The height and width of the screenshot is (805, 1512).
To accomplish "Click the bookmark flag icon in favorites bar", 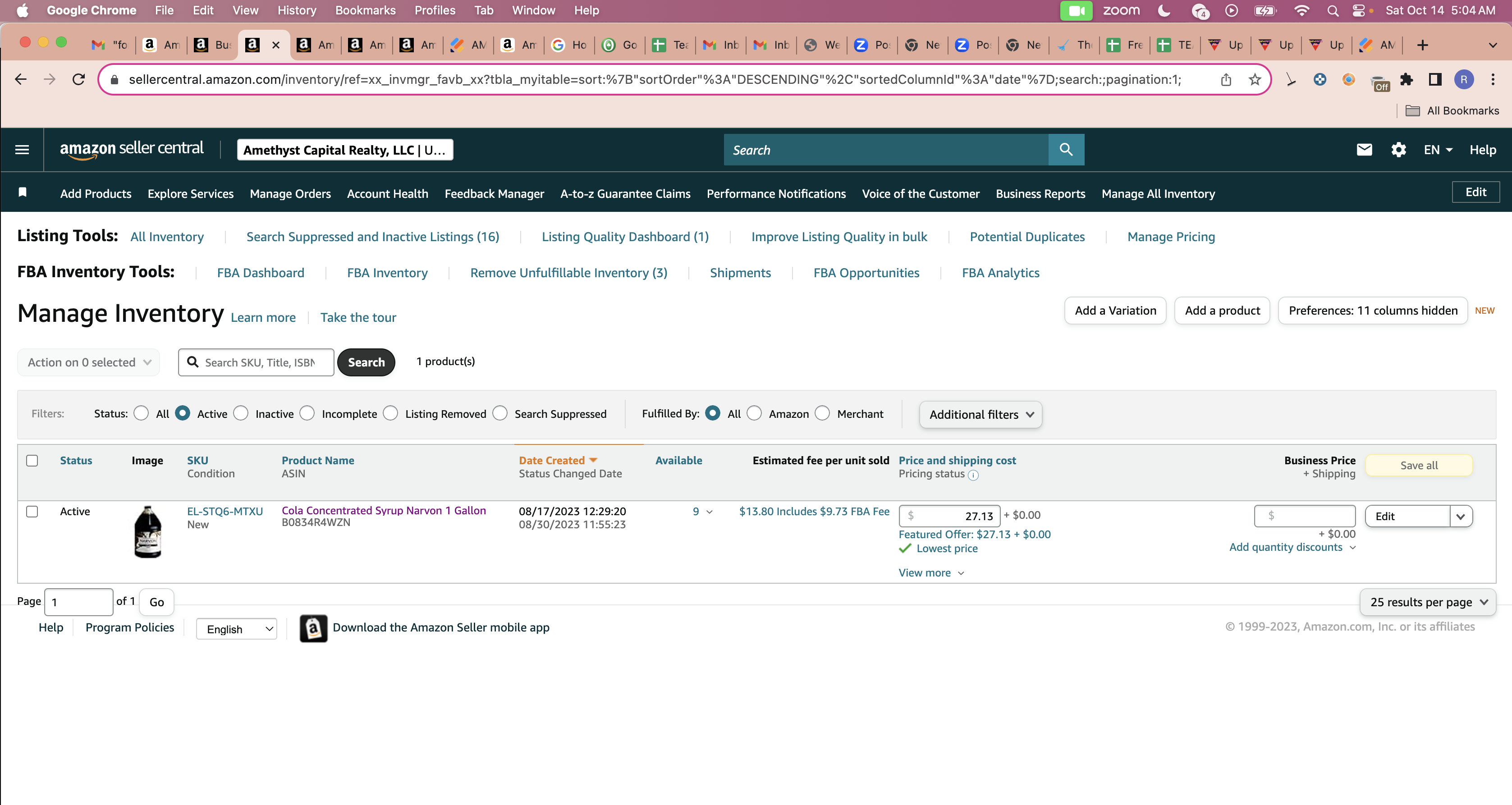I will point(22,192).
